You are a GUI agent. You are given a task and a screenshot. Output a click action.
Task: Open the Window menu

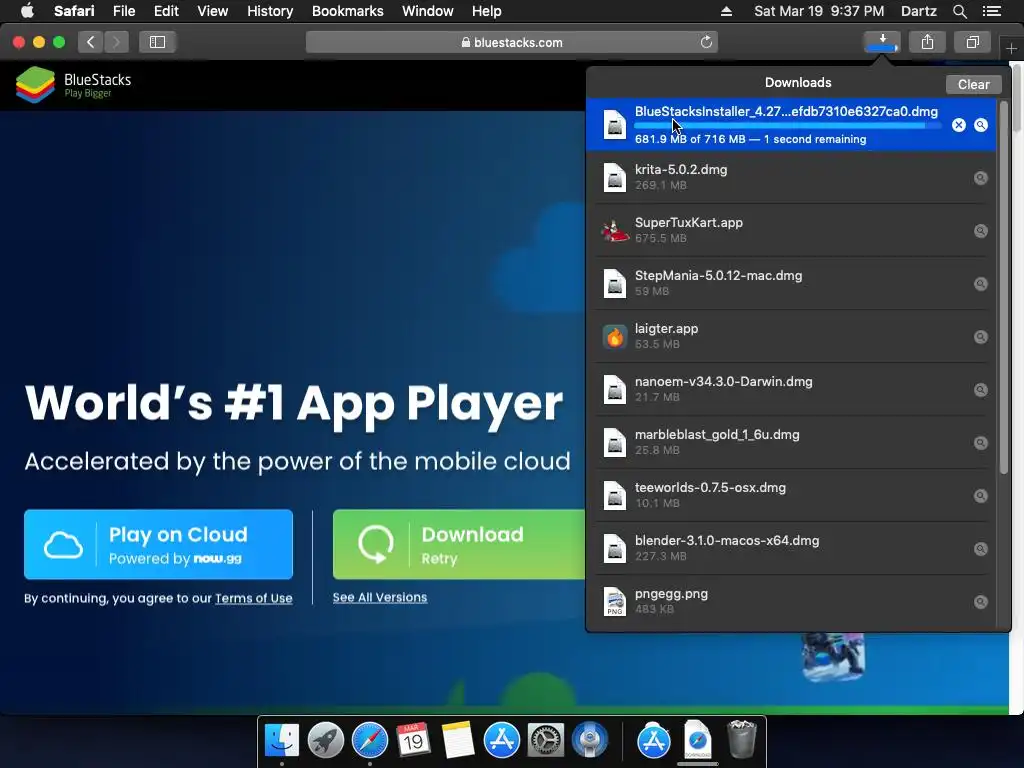click(x=428, y=11)
